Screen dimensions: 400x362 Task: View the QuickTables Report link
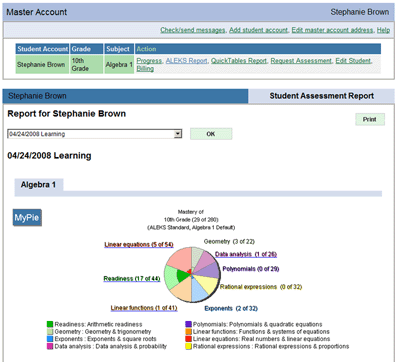tap(239, 61)
